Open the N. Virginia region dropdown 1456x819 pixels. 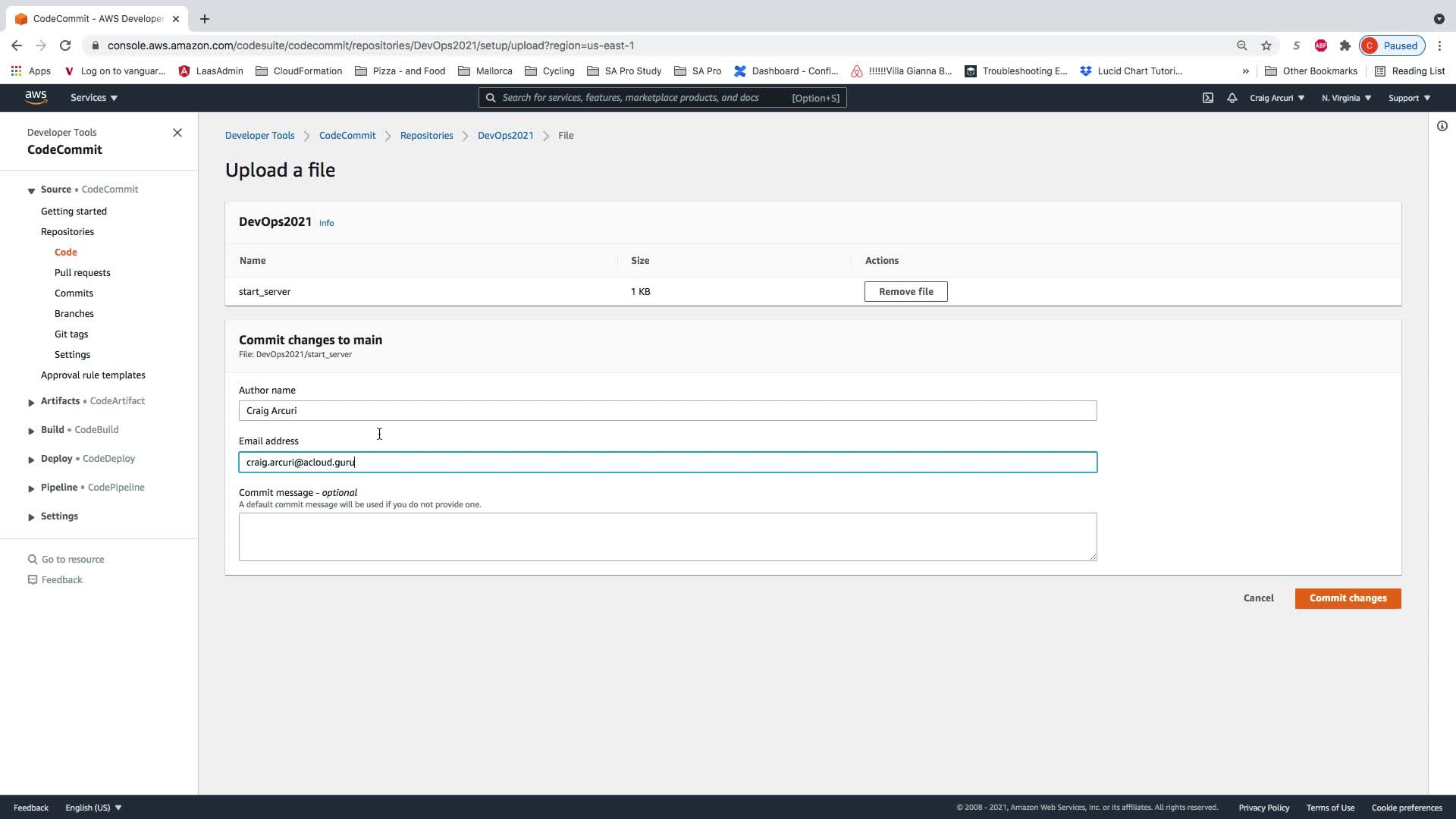[x=1346, y=98]
